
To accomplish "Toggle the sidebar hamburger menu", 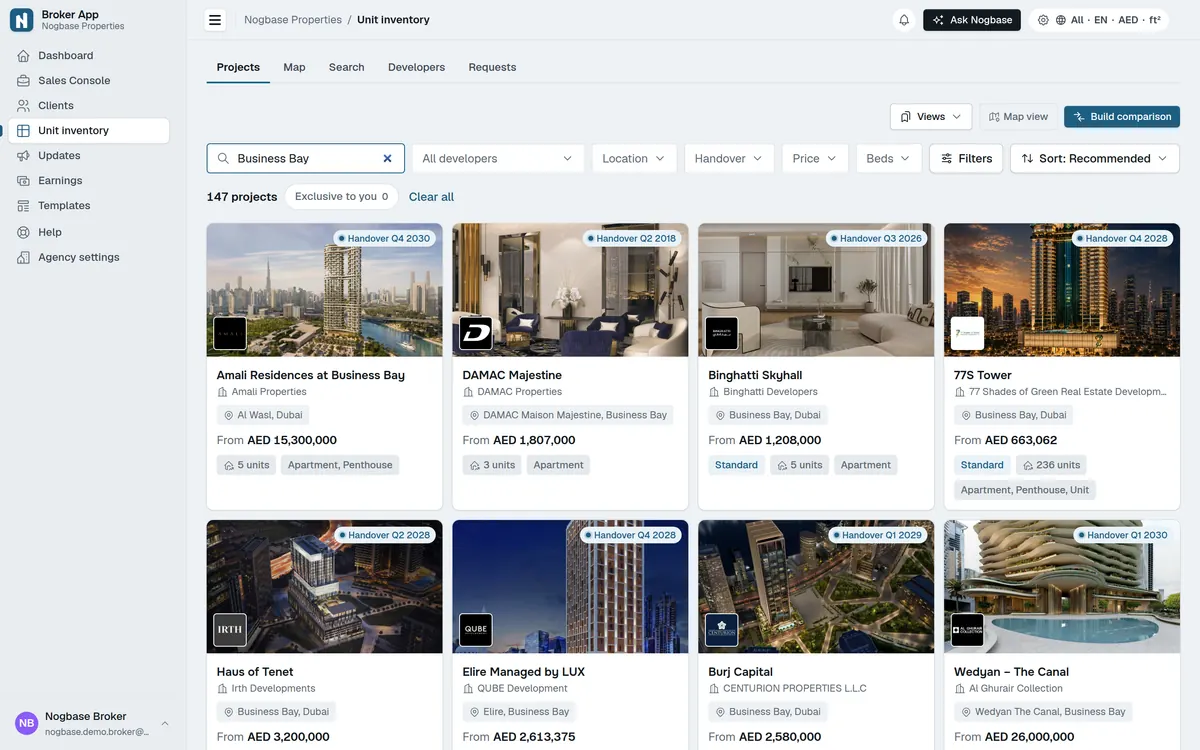I will (x=215, y=20).
